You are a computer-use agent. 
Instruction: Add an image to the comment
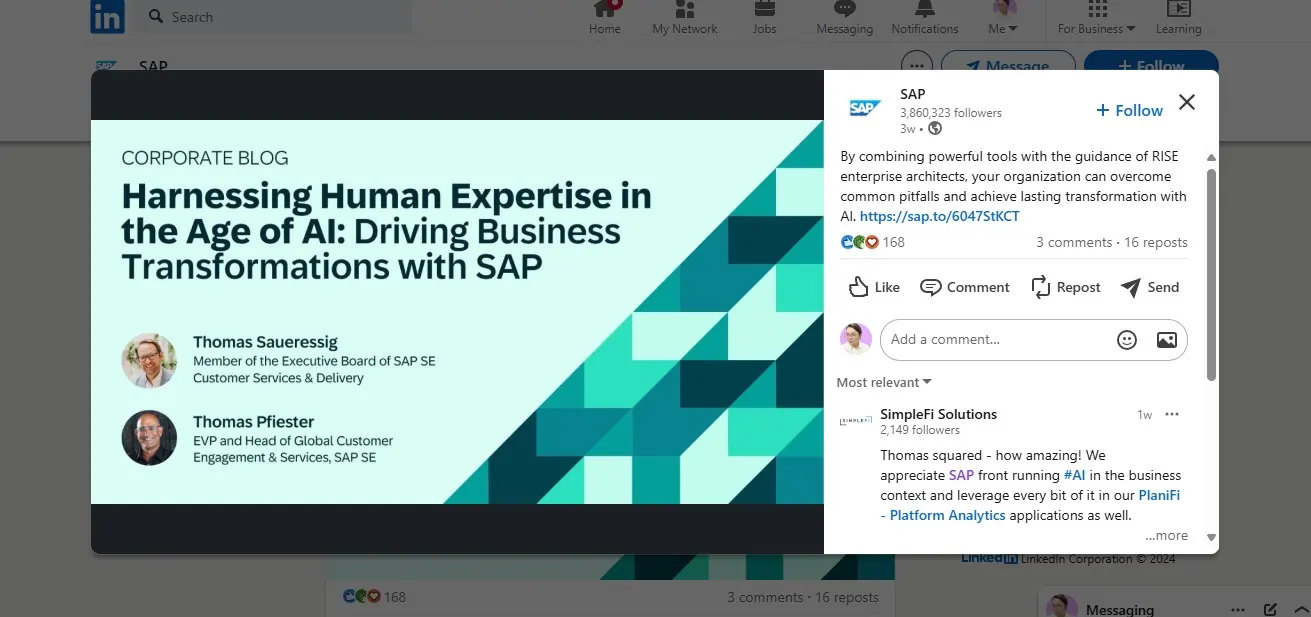pyautogui.click(x=1166, y=340)
